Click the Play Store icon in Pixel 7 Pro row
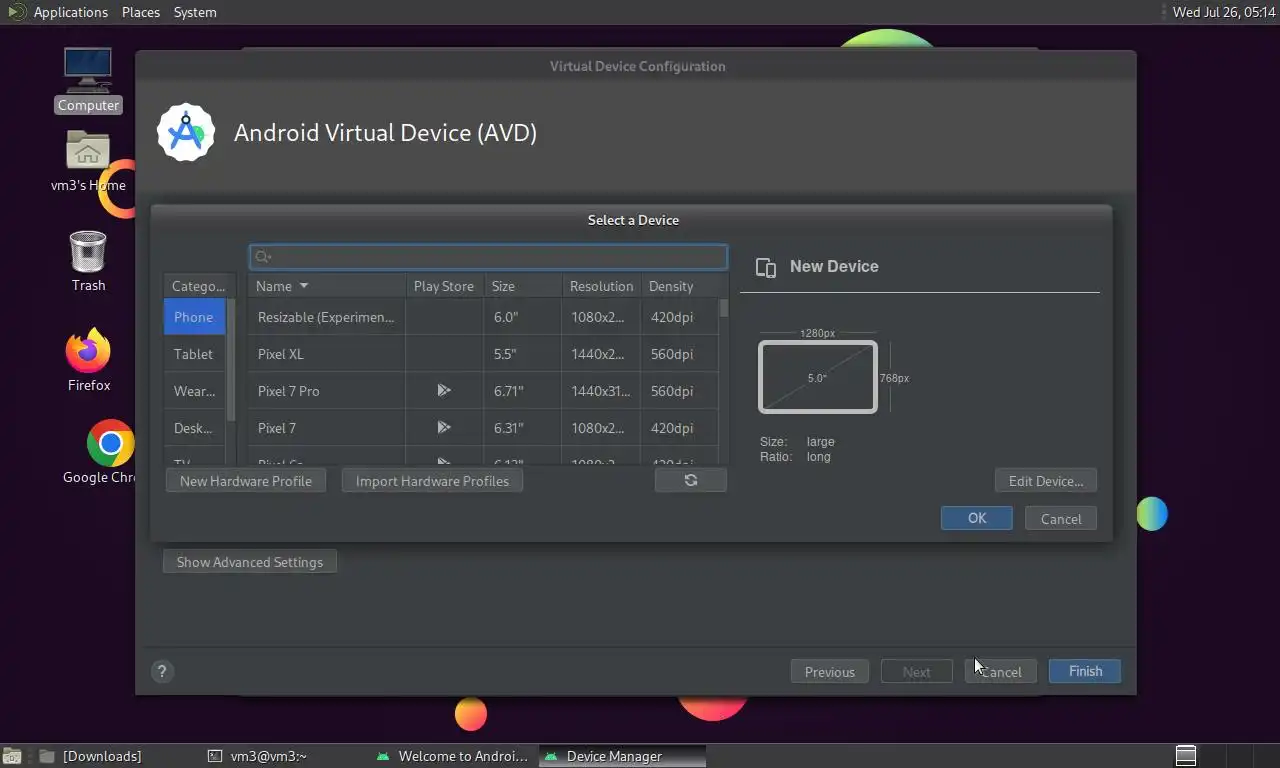Viewport: 1280px width, 768px height. click(444, 390)
